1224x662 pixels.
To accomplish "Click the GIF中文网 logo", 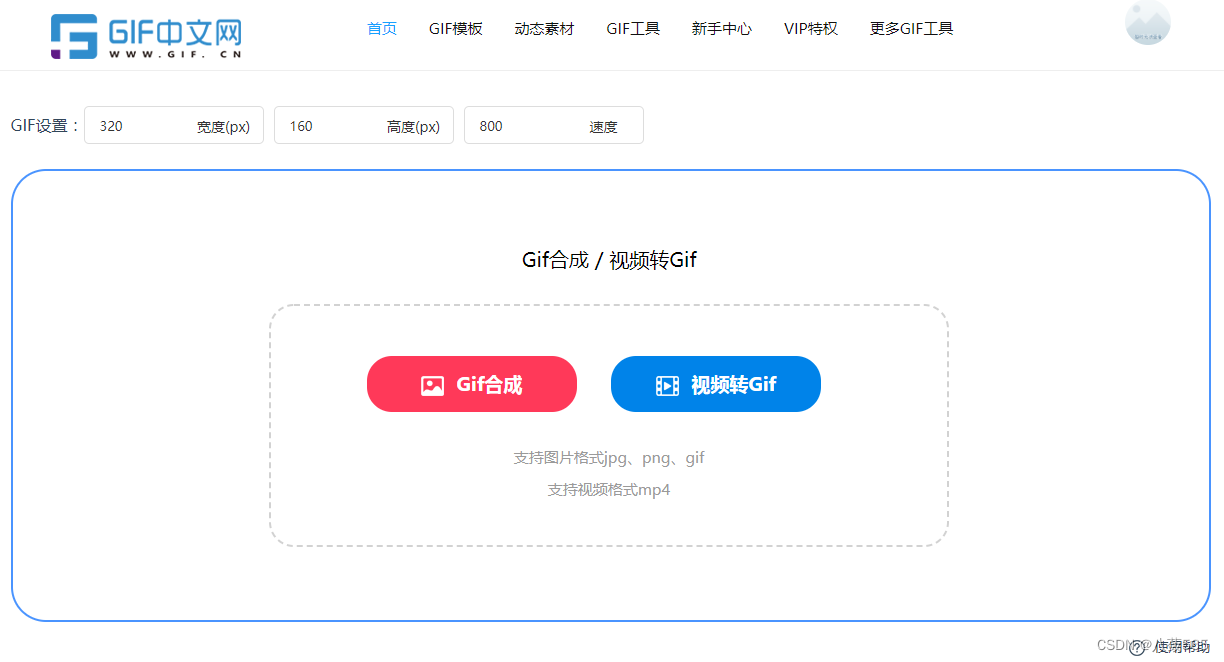I will click(146, 34).
